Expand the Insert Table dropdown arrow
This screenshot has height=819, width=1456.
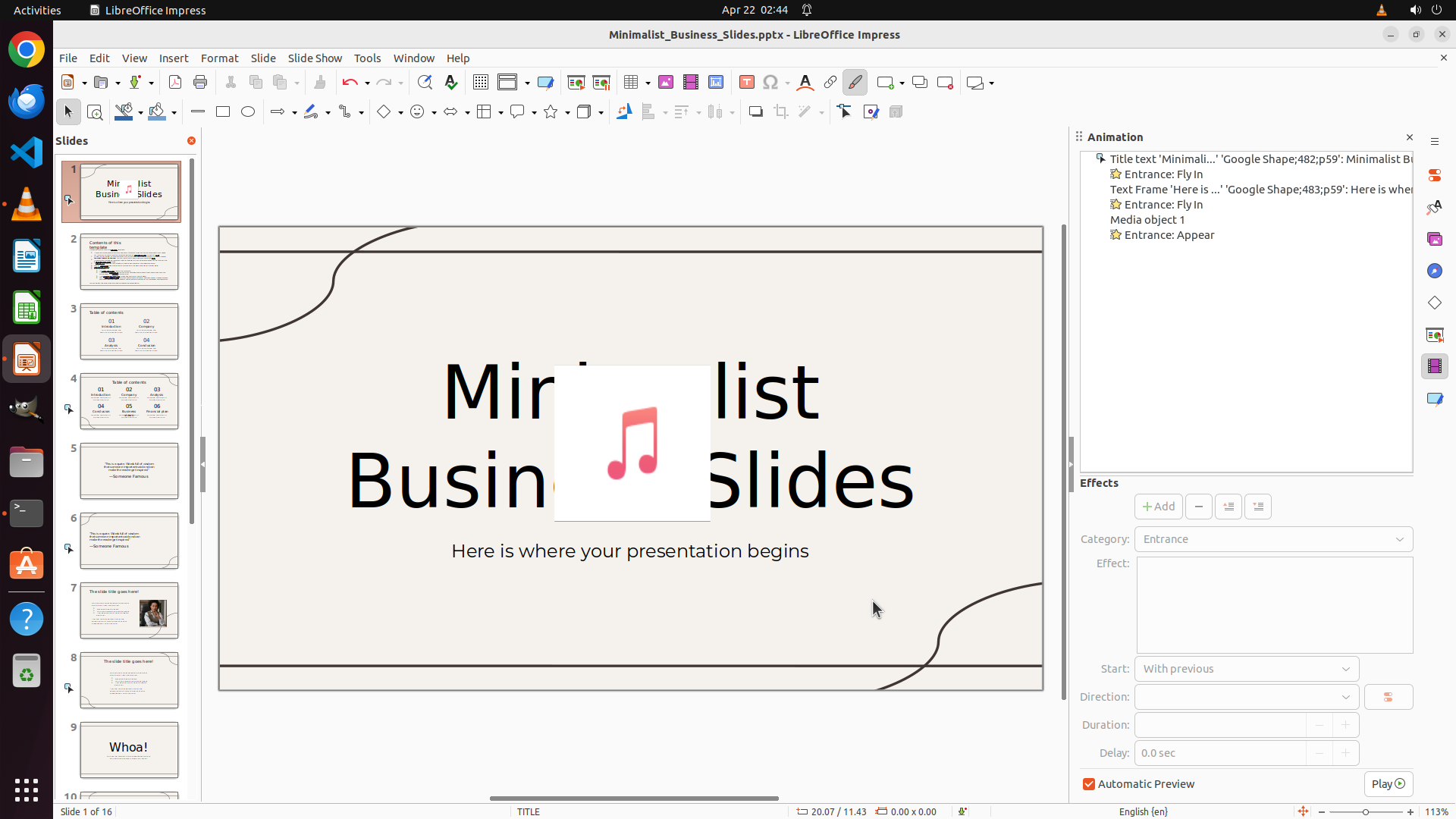(x=648, y=83)
